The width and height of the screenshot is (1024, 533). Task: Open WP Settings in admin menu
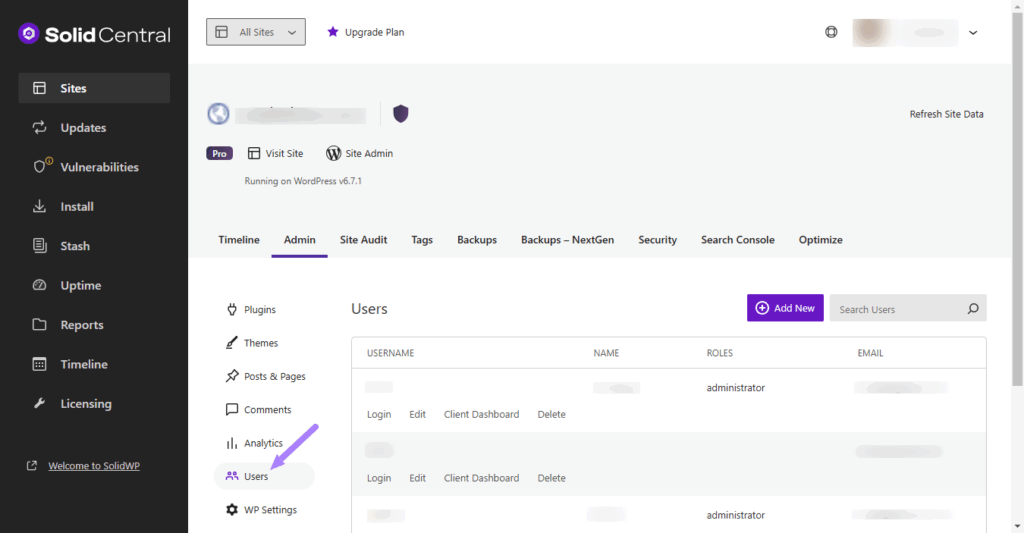270,510
